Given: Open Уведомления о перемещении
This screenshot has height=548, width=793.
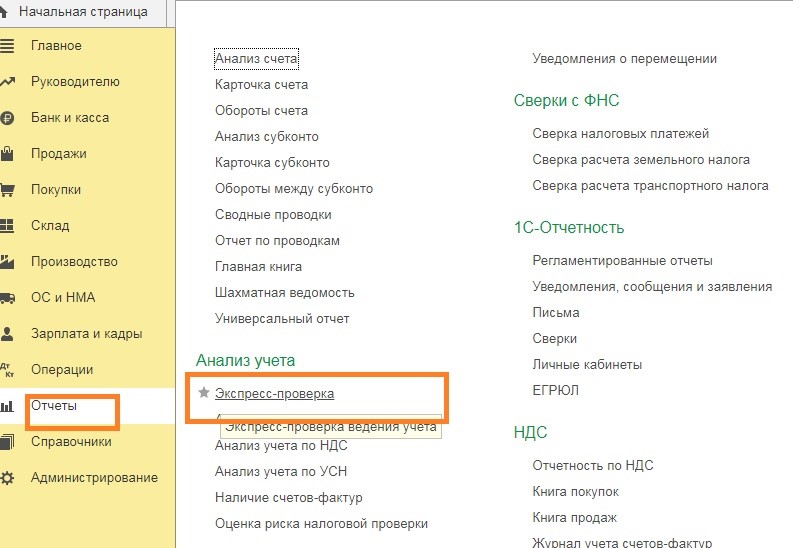Looking at the screenshot, I should (625, 59).
